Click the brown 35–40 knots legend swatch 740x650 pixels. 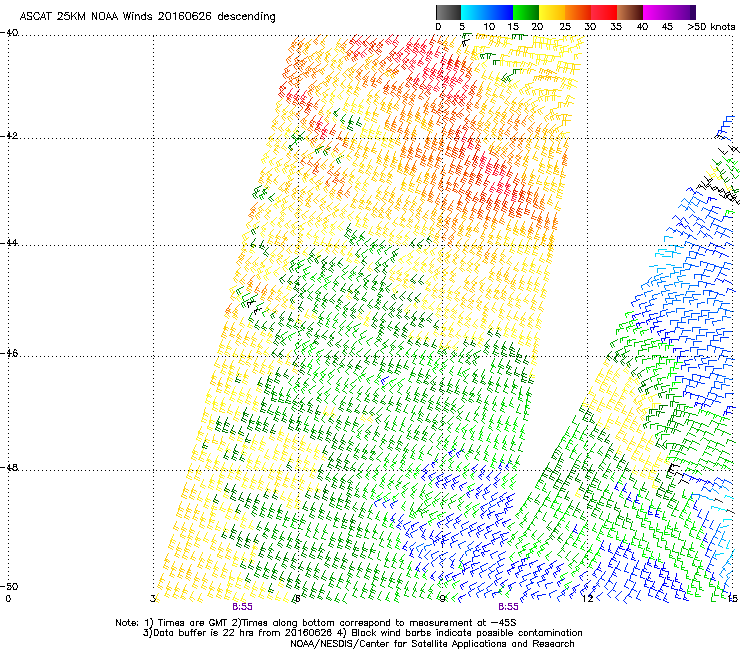click(630, 12)
